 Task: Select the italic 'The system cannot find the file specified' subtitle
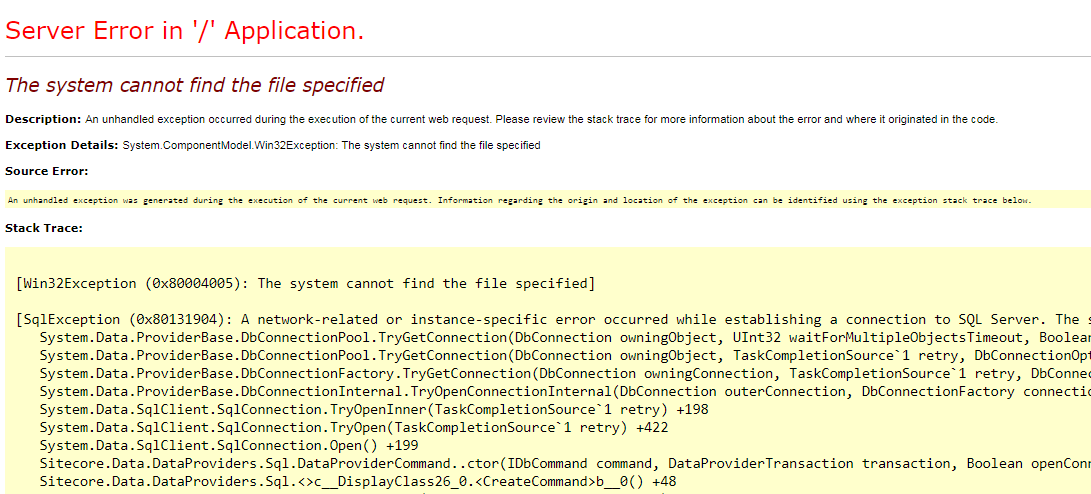(x=194, y=86)
